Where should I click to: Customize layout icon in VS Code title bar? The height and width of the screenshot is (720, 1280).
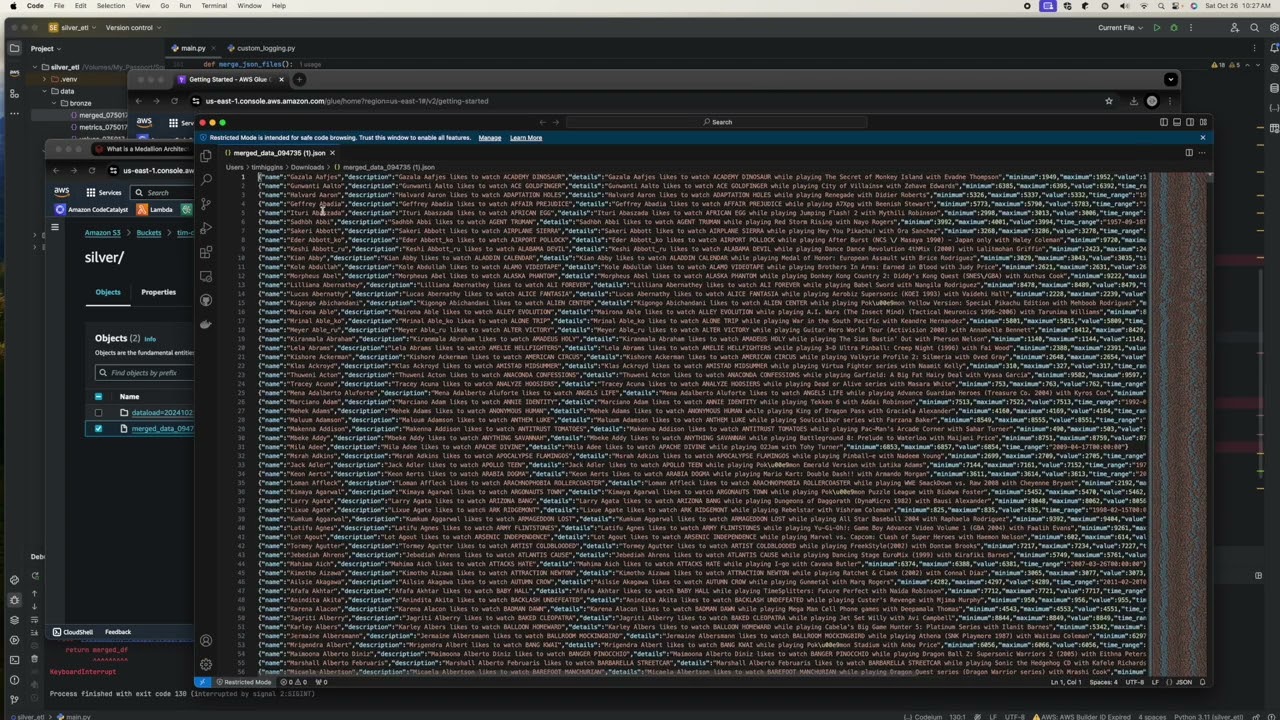coord(1203,122)
